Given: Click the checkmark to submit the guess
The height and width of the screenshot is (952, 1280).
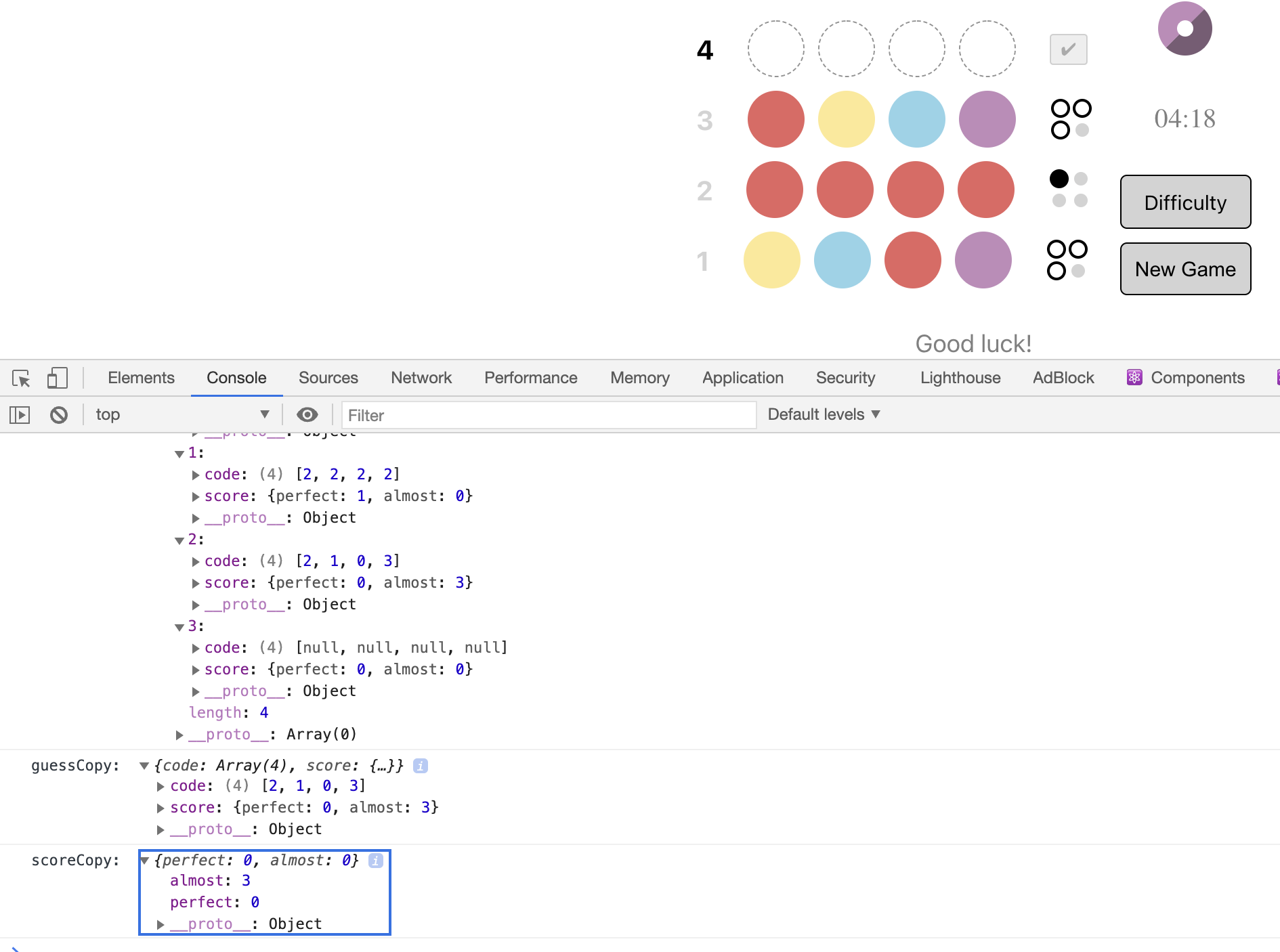Looking at the screenshot, I should (x=1068, y=48).
